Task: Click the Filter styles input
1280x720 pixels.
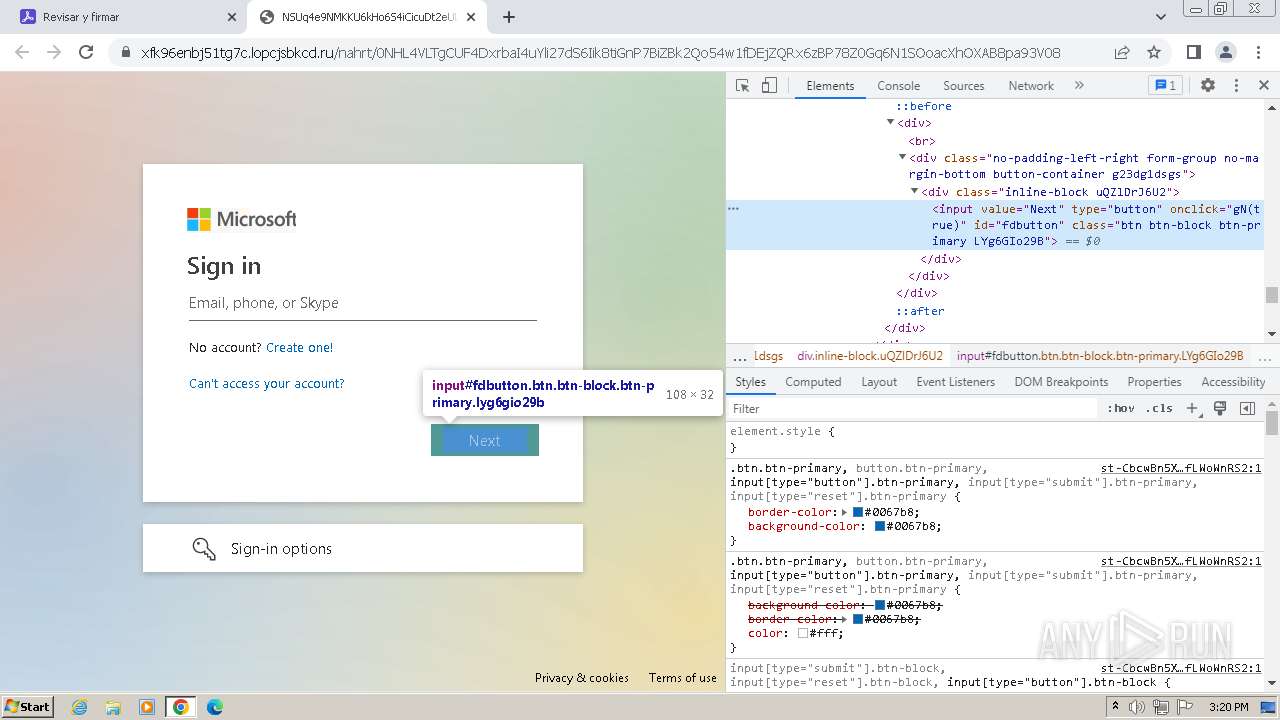Action: click(x=913, y=408)
